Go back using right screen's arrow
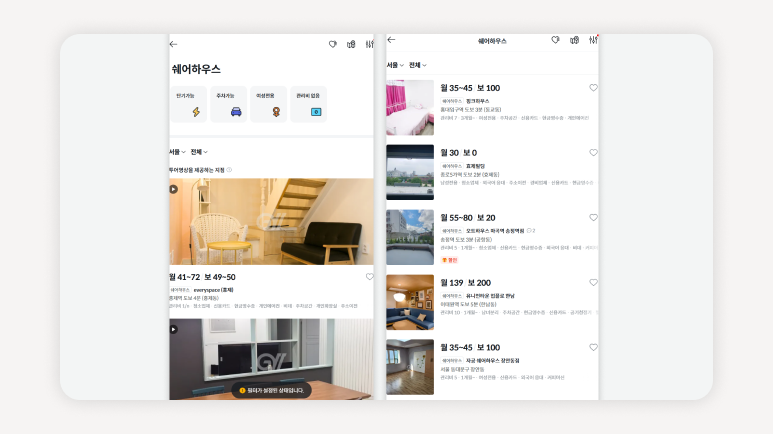773x434 pixels. tap(391, 40)
